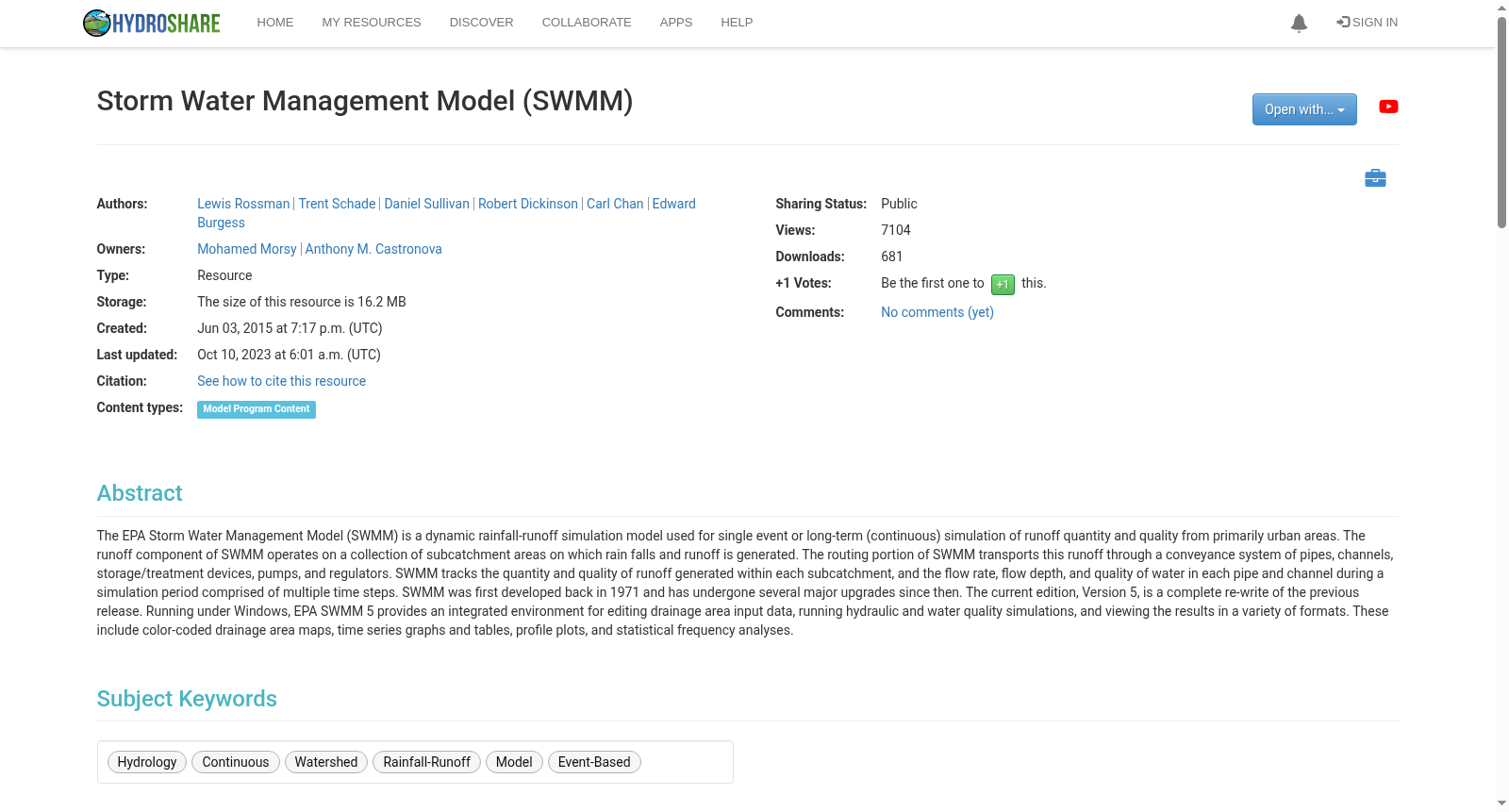Screen dimensions: 1509x812
Task: Click the Event-Based keyword tag
Action: [x=594, y=762]
